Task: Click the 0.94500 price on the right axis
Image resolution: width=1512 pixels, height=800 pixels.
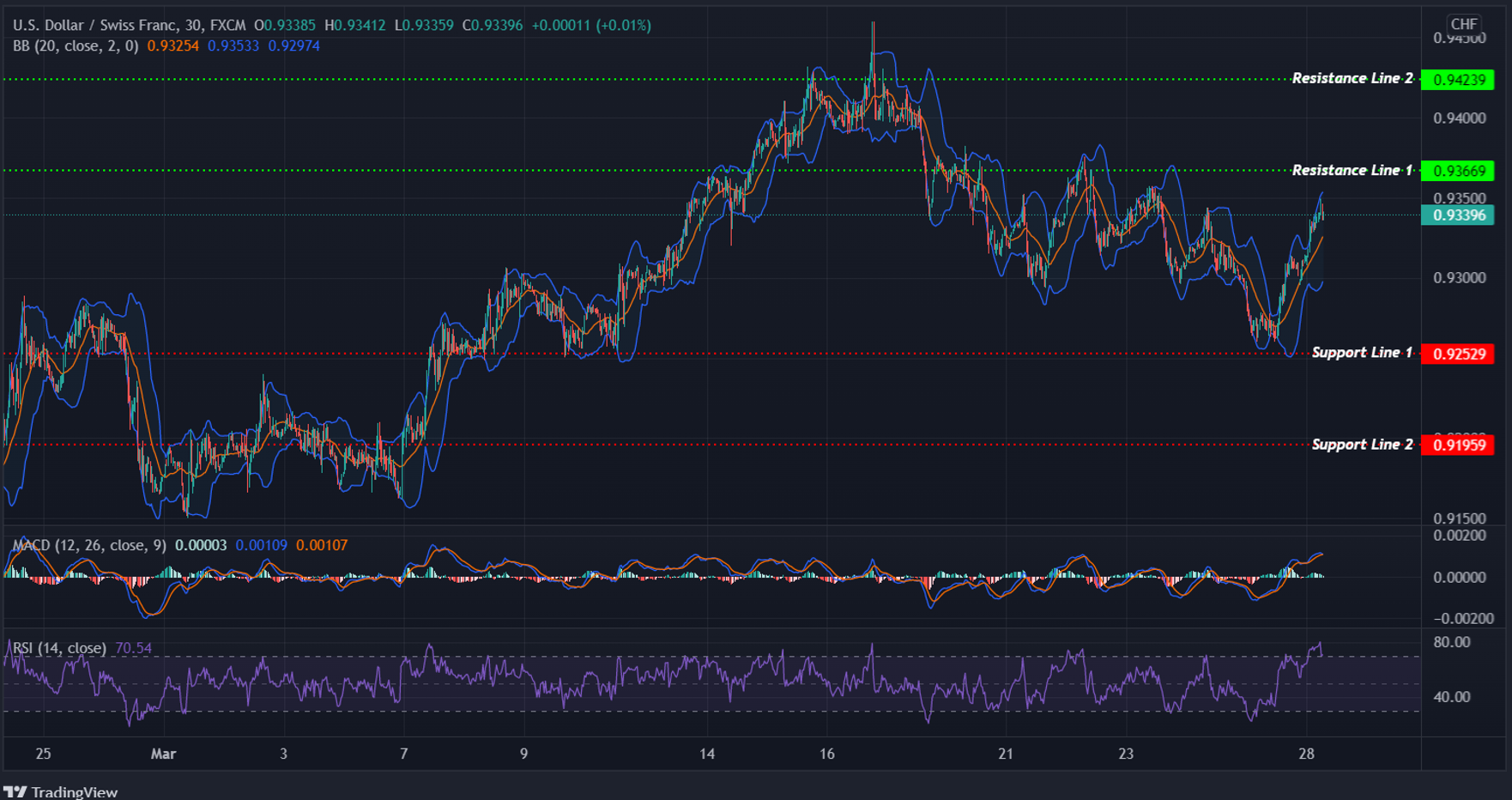Action: click(x=1458, y=37)
